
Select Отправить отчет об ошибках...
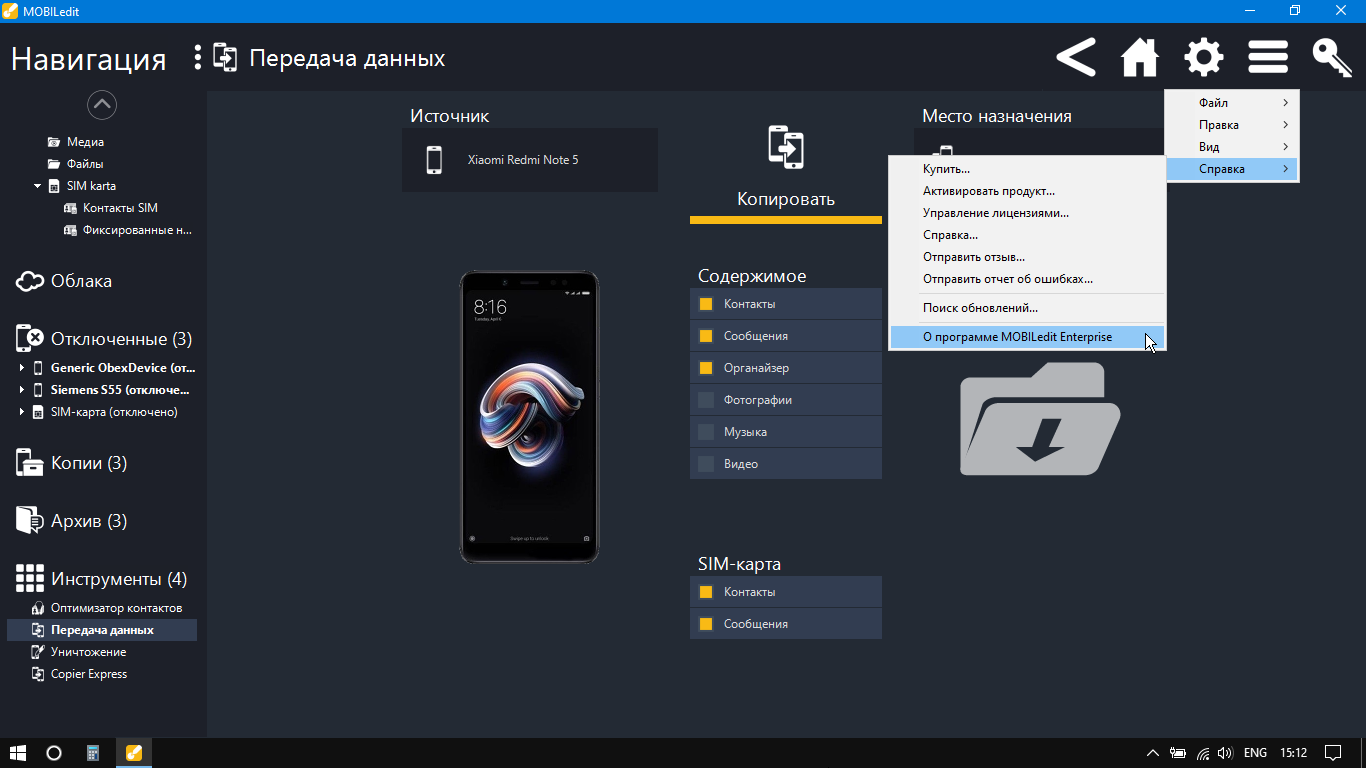[1027, 279]
